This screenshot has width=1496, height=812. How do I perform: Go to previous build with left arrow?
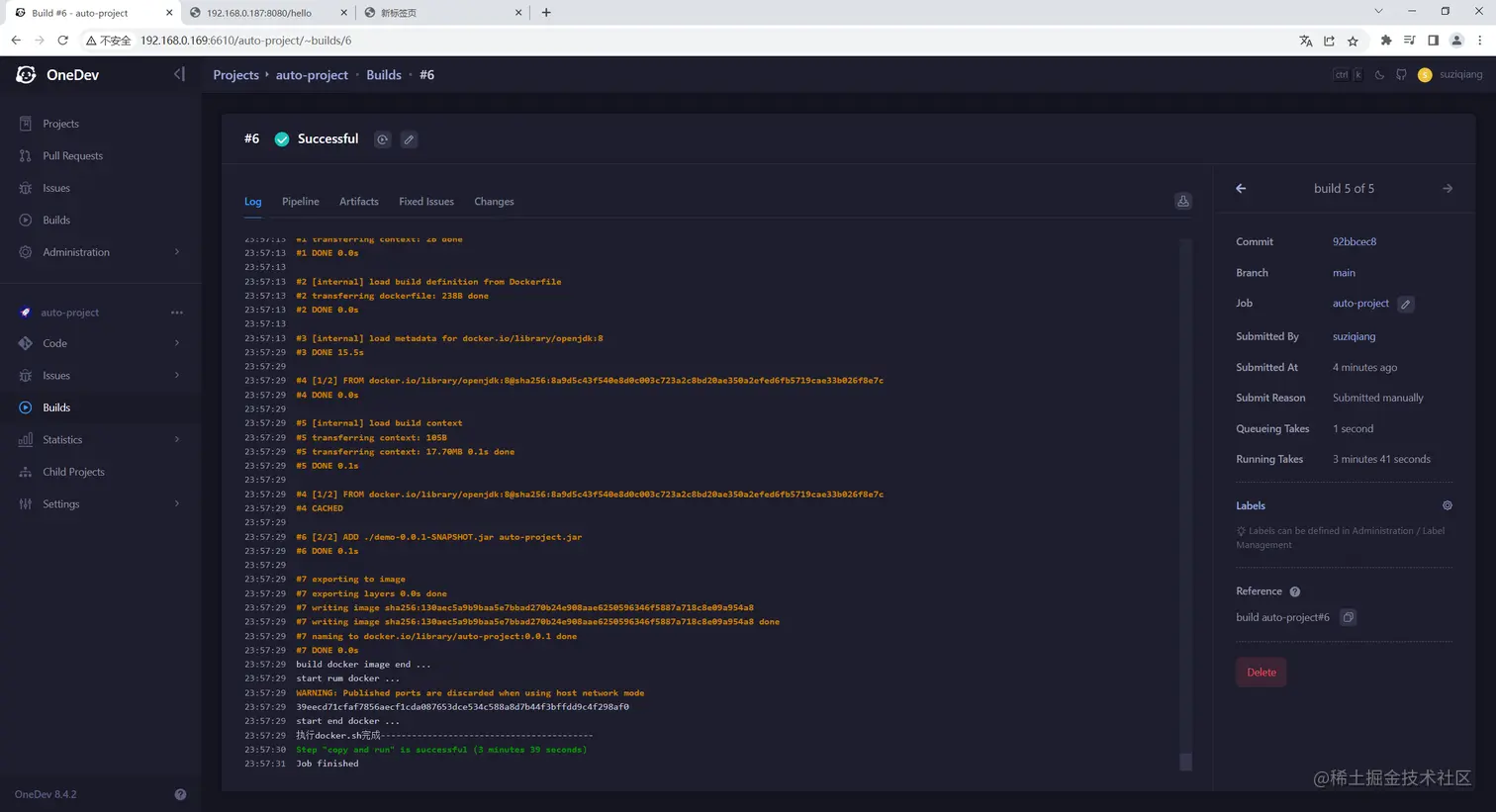[x=1241, y=189]
